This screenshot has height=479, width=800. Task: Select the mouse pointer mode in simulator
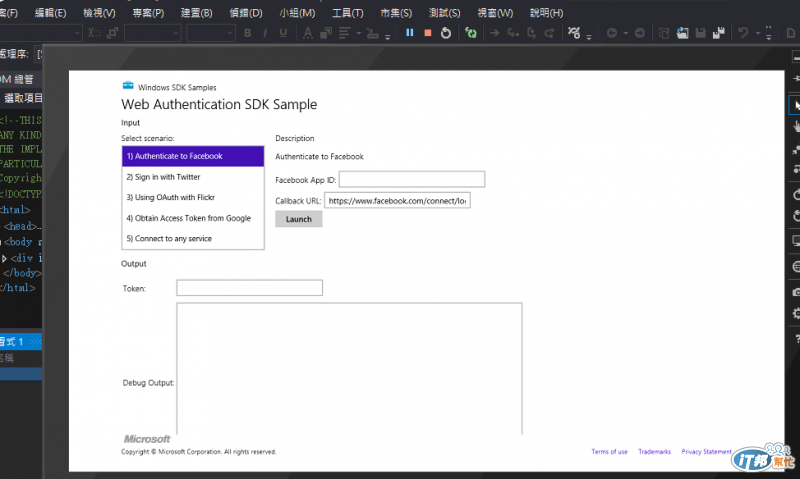pos(795,106)
